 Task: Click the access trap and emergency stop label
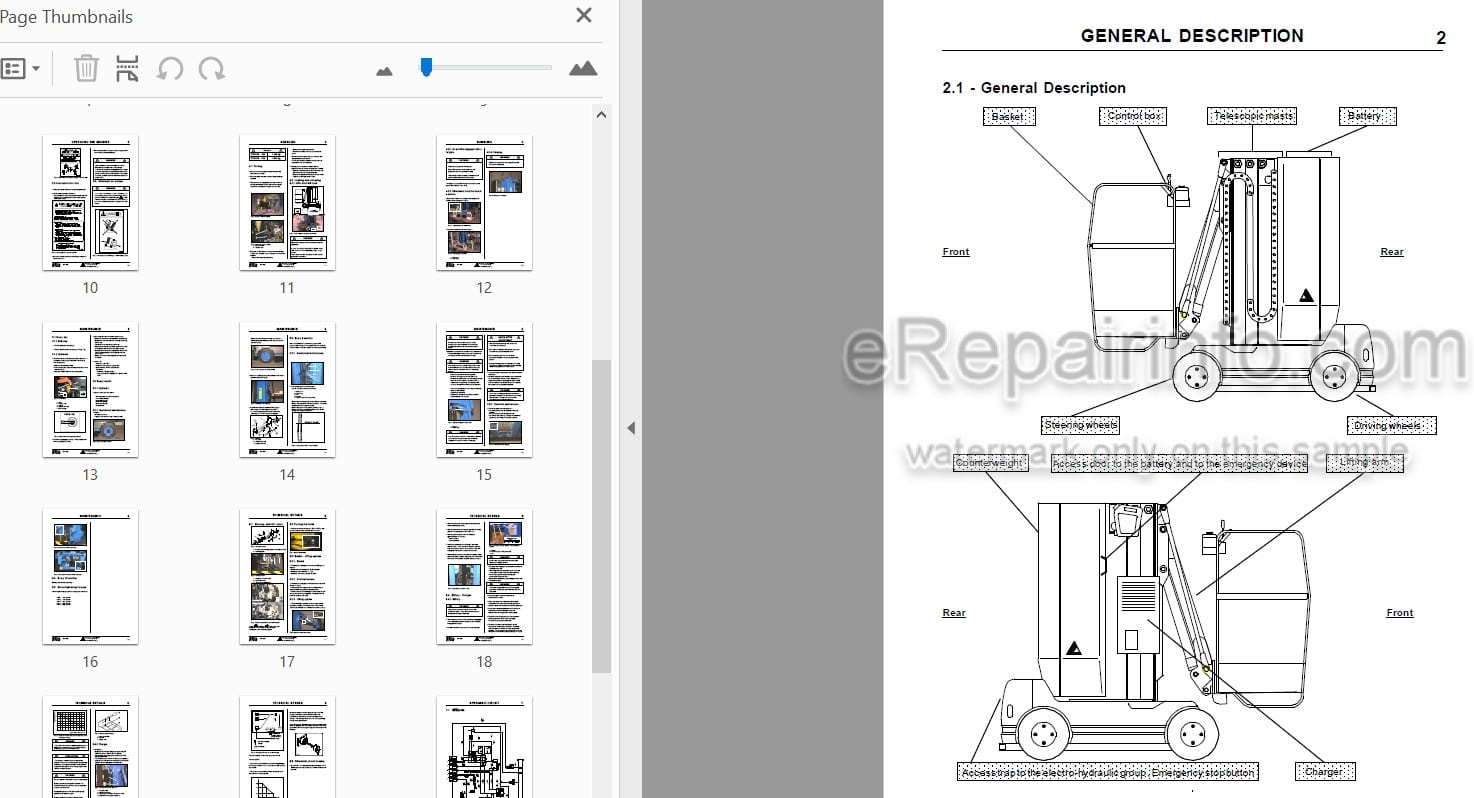point(1107,771)
